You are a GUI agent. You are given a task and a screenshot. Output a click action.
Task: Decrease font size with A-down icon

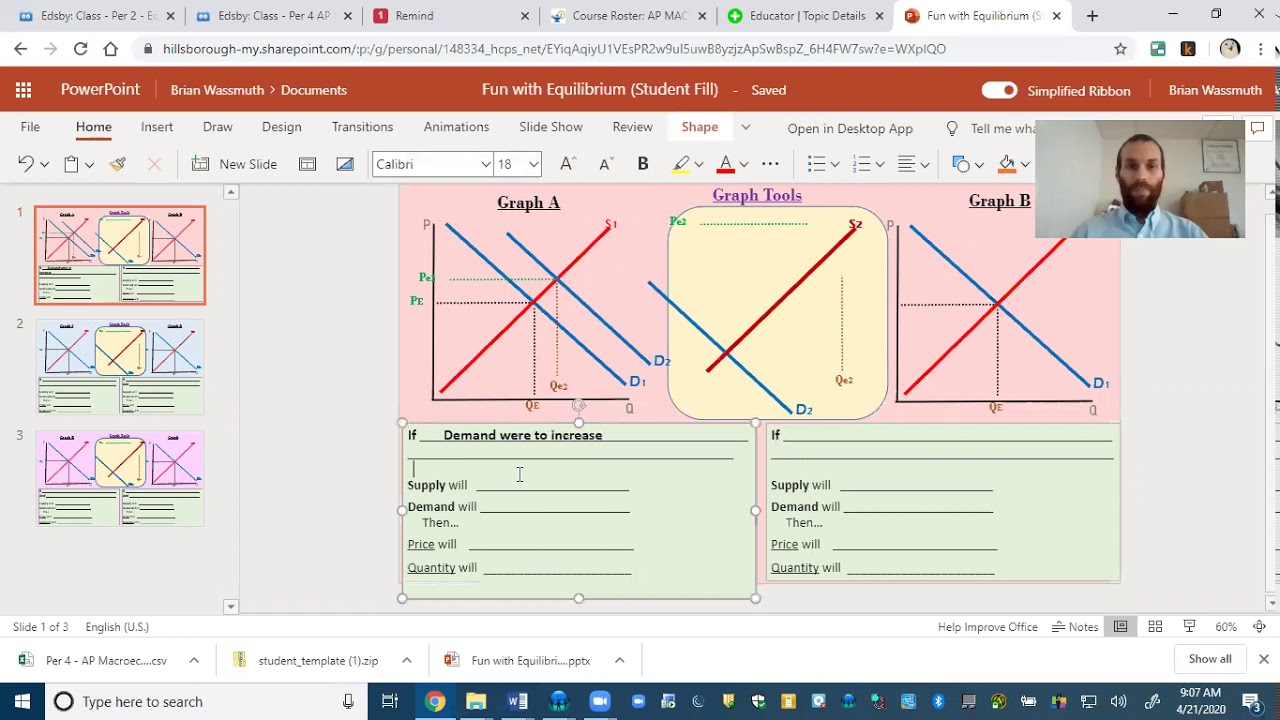(605, 164)
